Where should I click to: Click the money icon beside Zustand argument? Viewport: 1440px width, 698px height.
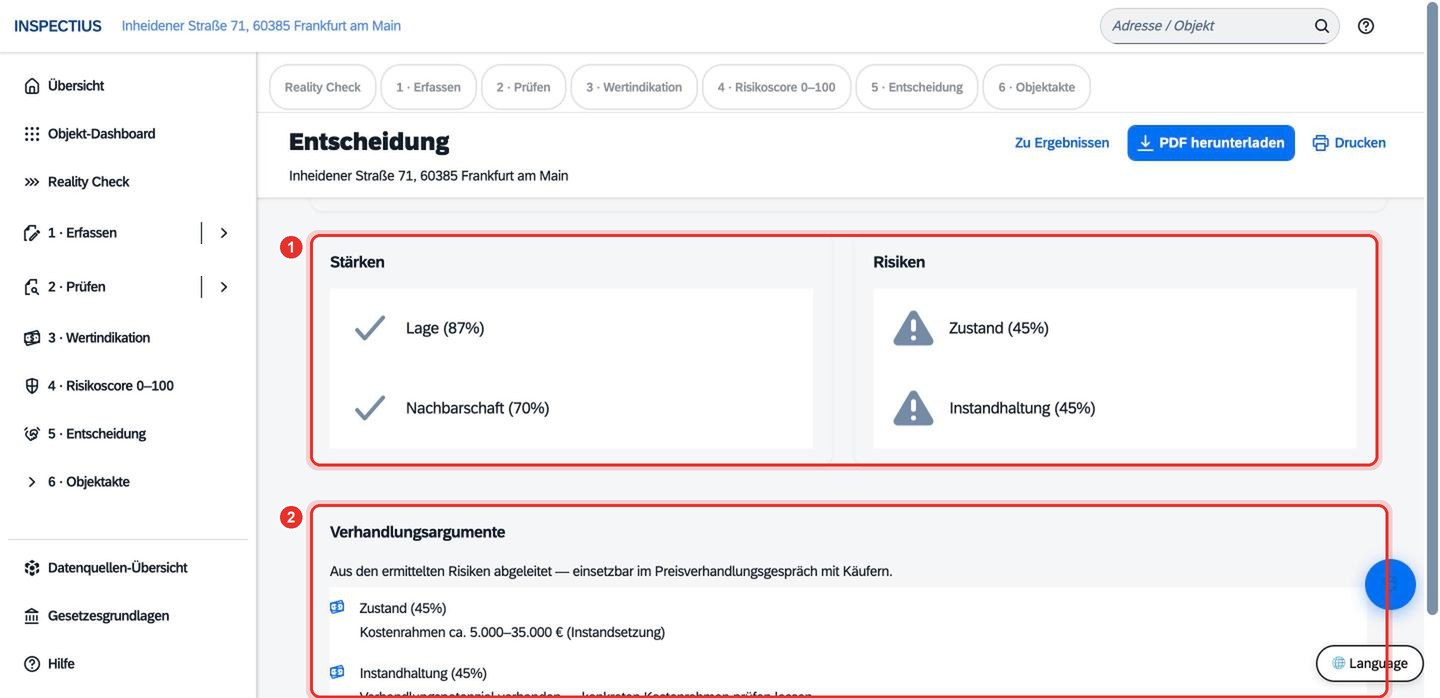[337, 607]
